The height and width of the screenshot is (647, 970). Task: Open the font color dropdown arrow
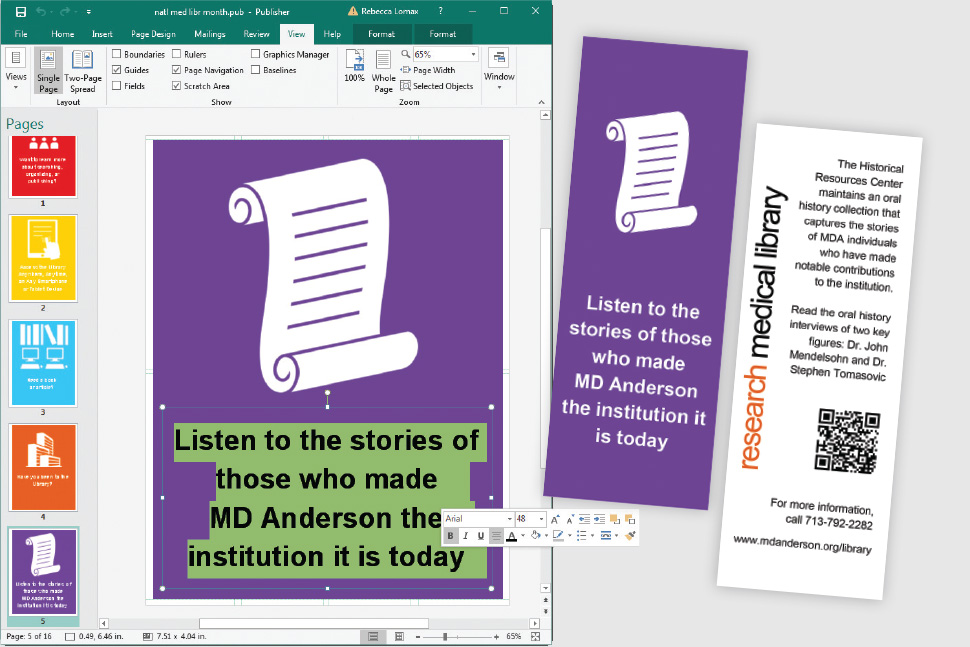point(522,535)
